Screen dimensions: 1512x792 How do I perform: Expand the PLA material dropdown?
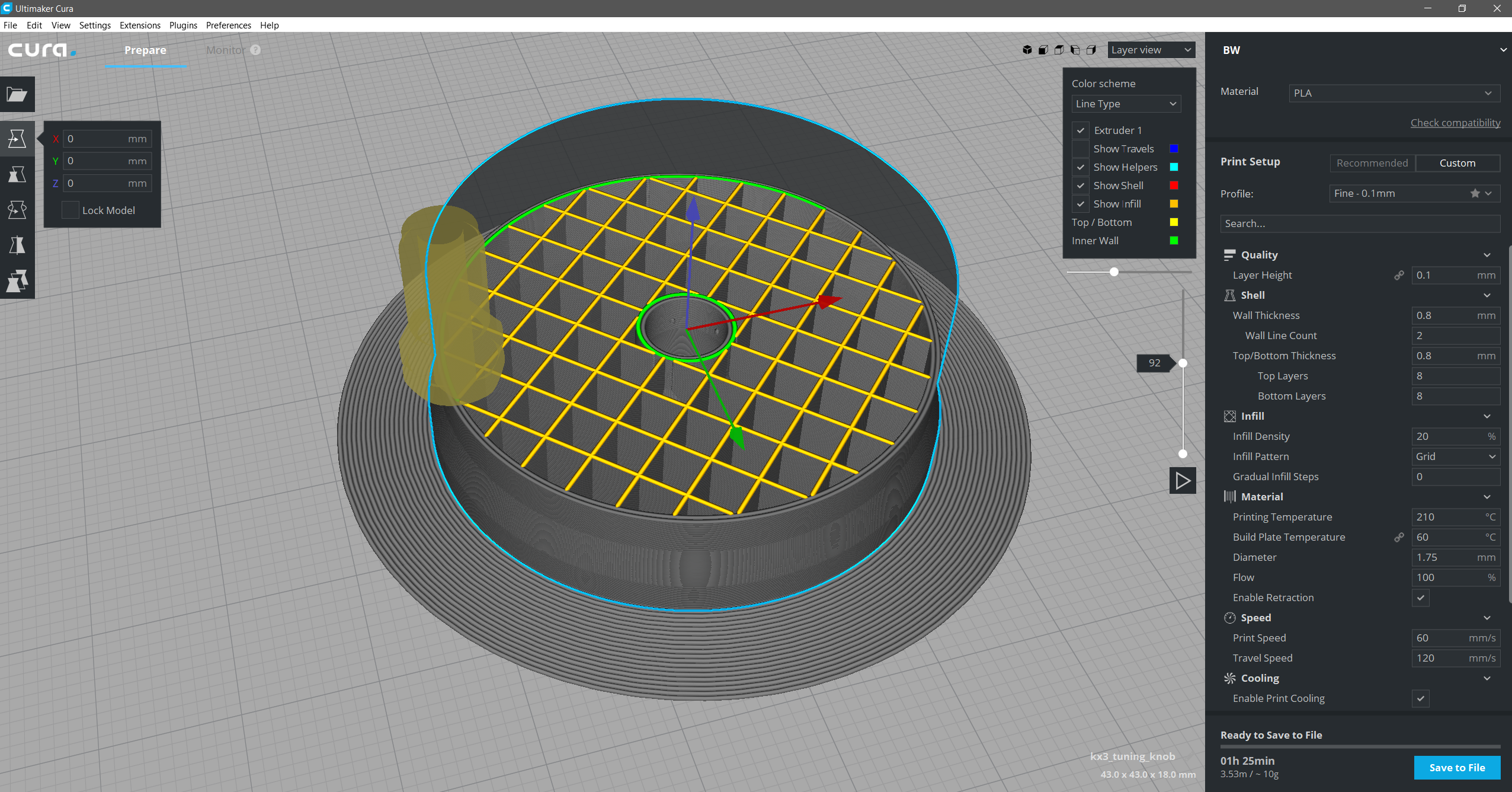[x=1394, y=93]
